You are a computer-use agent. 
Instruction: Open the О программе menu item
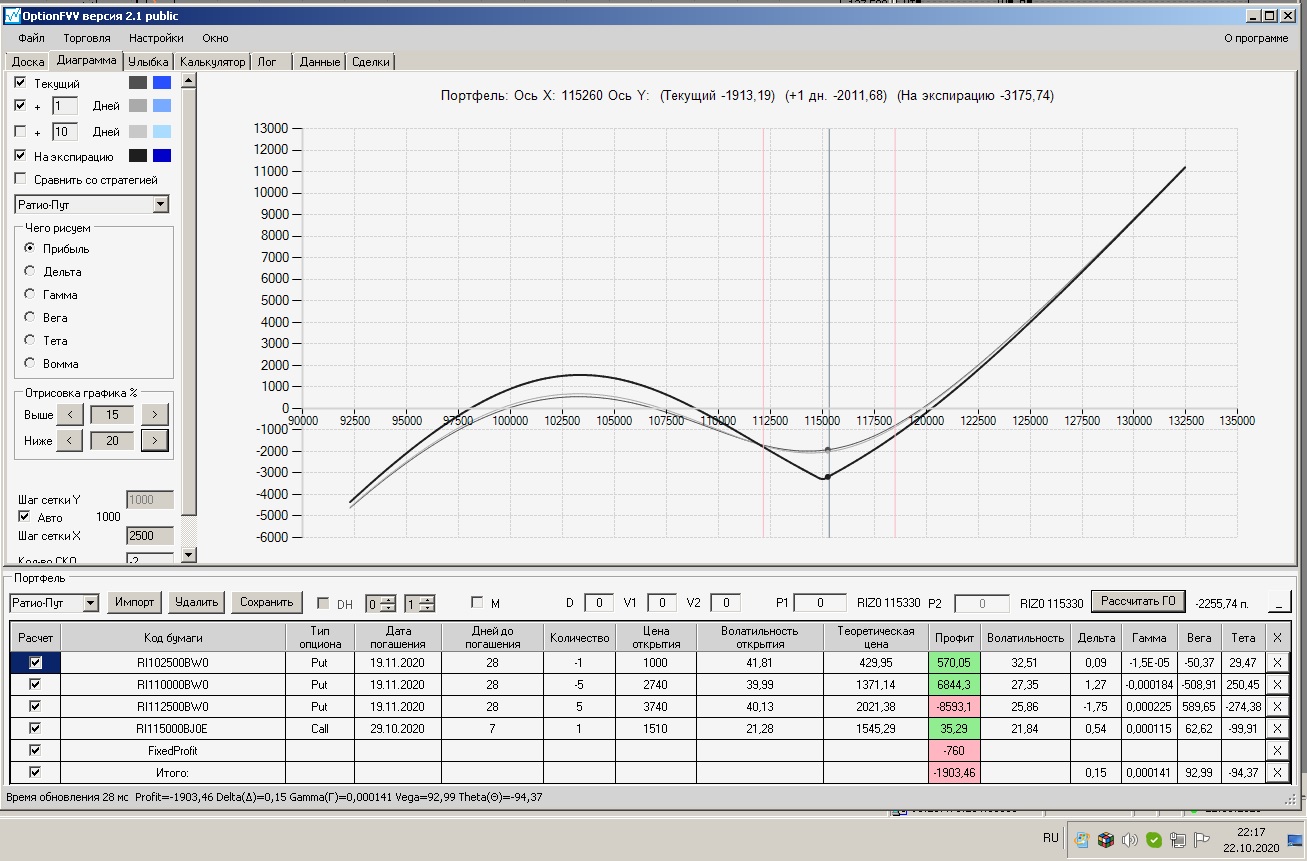(1256, 38)
